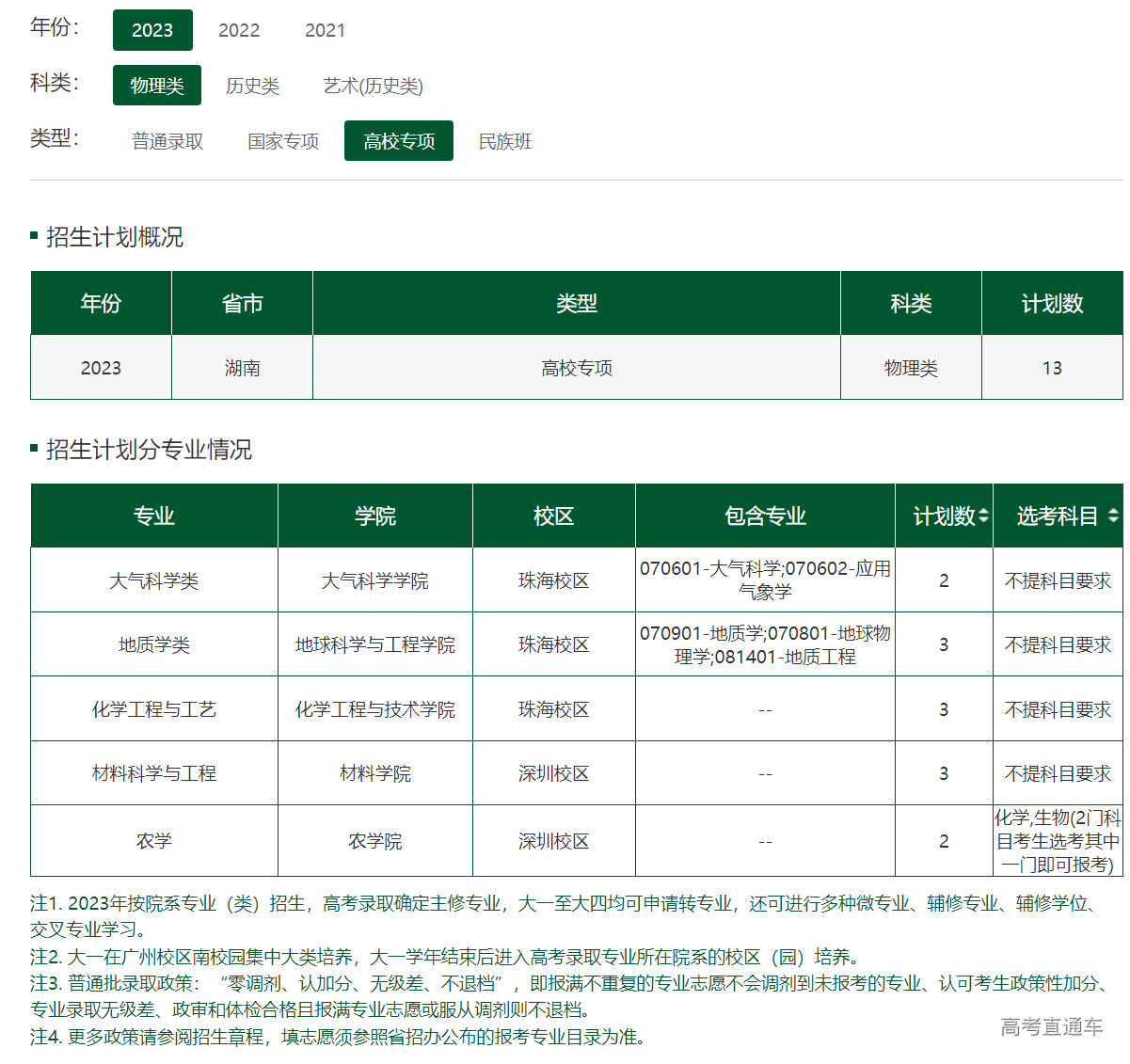Click 大气科学类 major cell
The width and height of the screenshot is (1130, 1064).
(x=154, y=580)
